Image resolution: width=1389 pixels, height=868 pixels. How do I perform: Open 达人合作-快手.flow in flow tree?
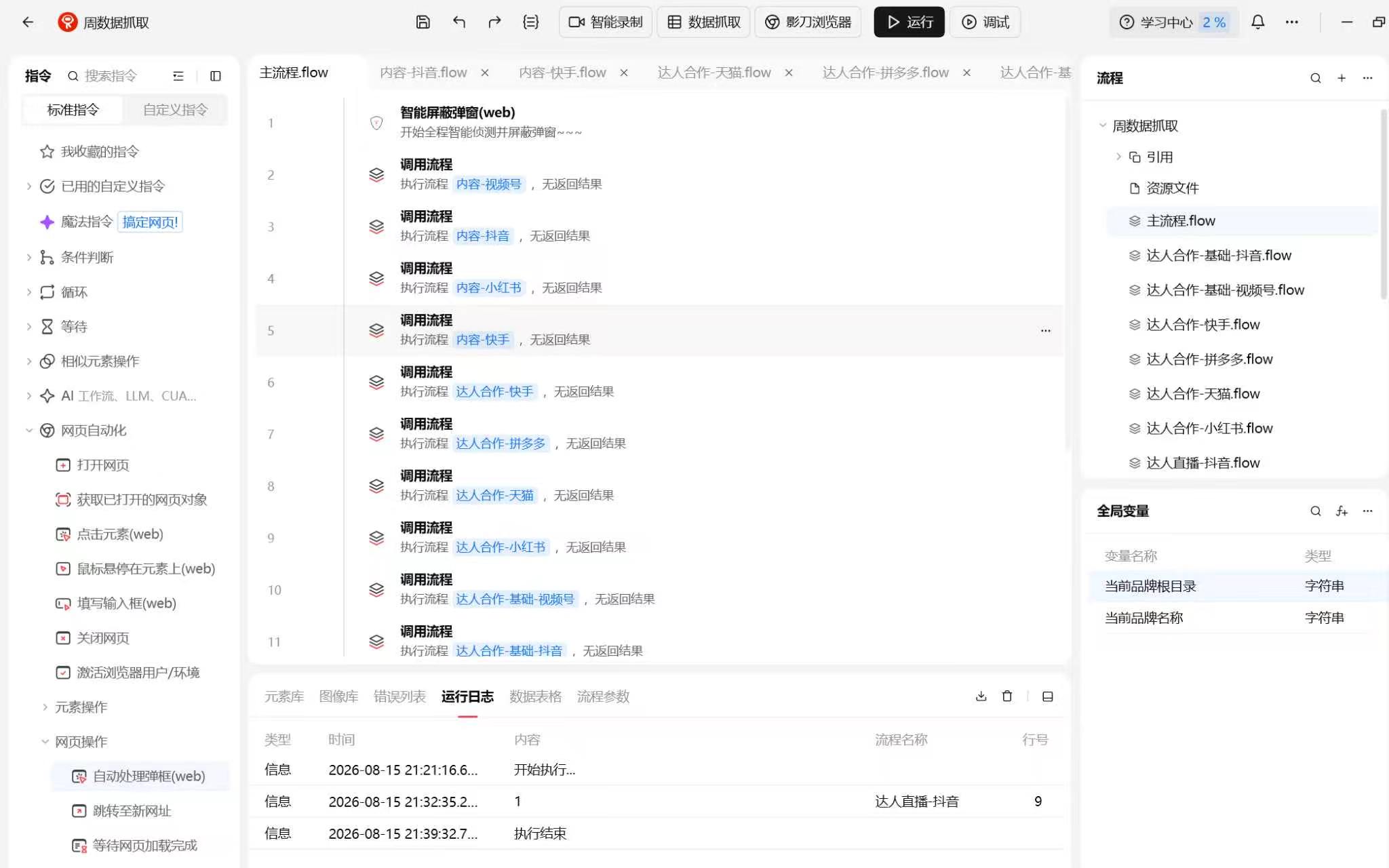point(1202,325)
